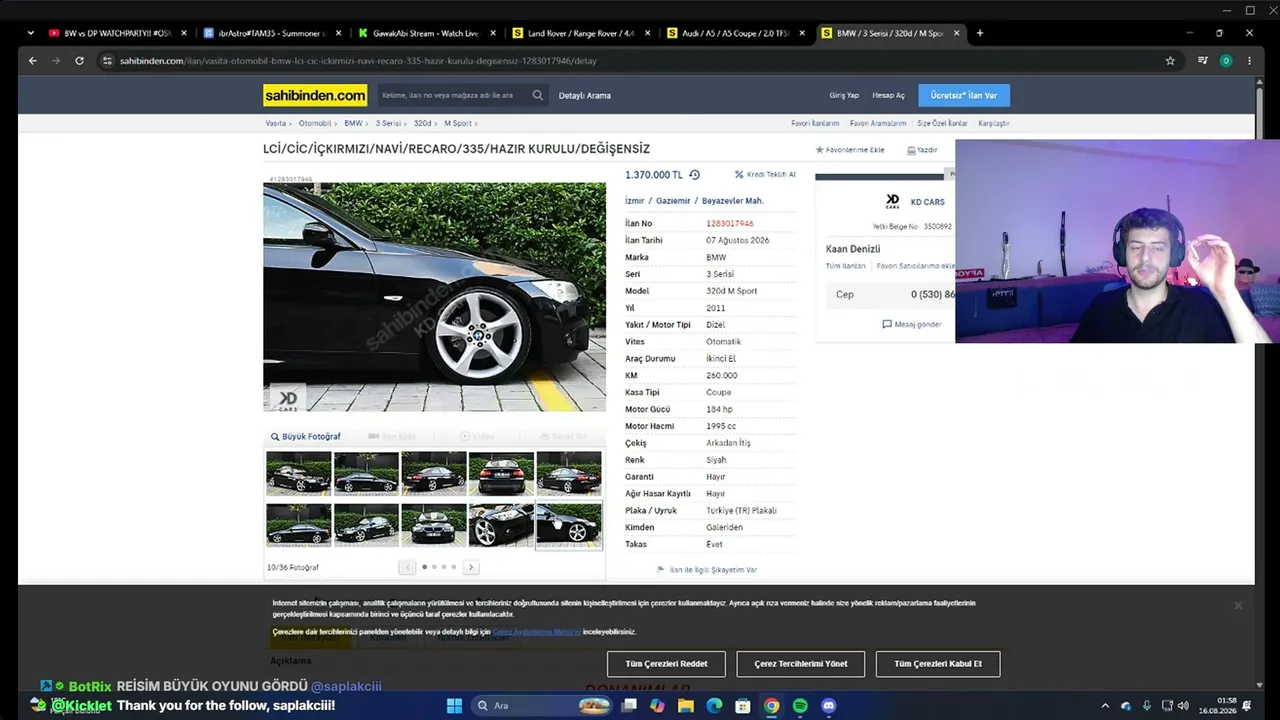Click the listing number 1283017946
The width and height of the screenshot is (1280, 720).
(730, 224)
